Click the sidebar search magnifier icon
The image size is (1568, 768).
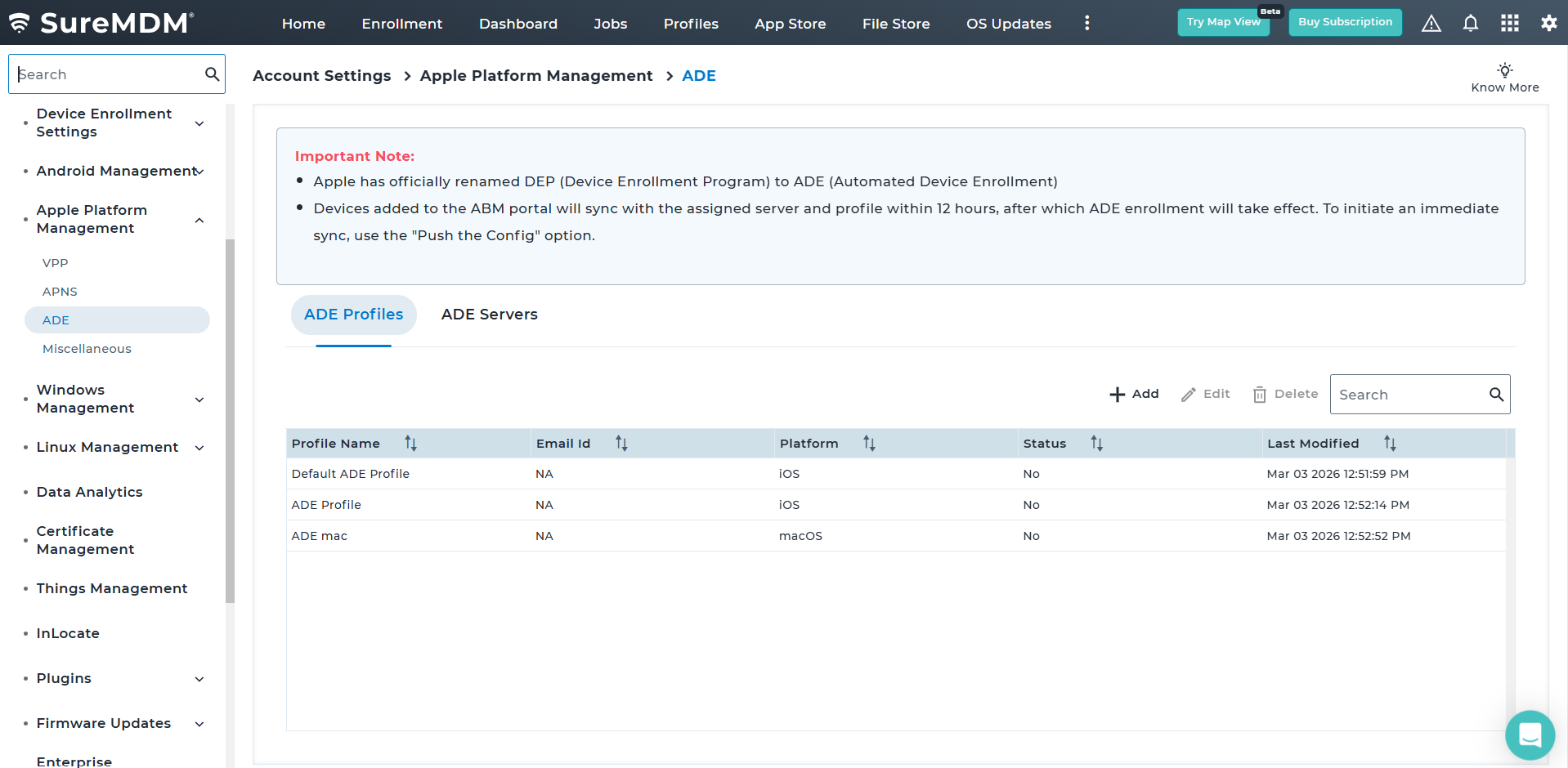tap(212, 74)
